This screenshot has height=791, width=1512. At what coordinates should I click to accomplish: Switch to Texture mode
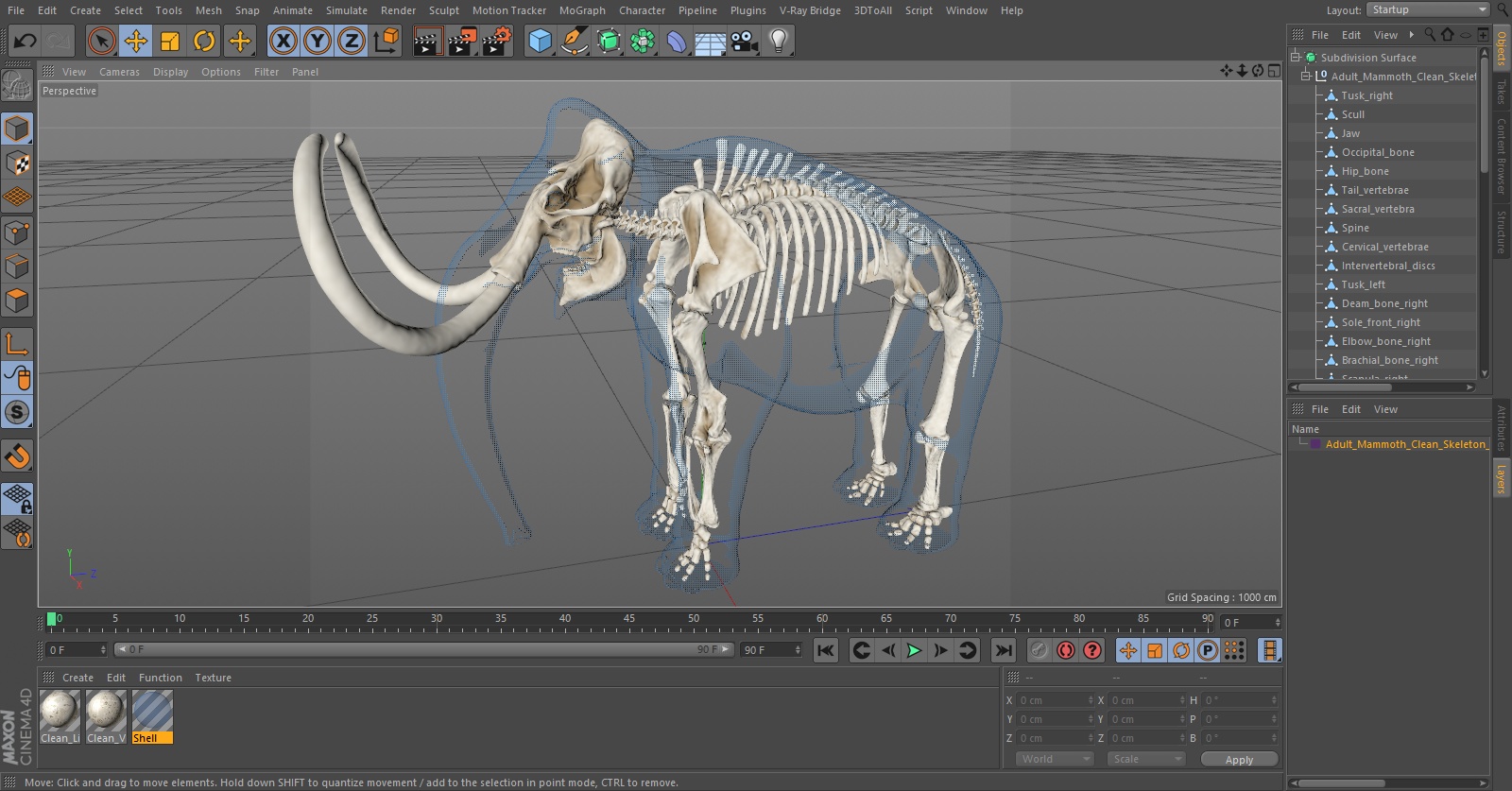click(17, 163)
